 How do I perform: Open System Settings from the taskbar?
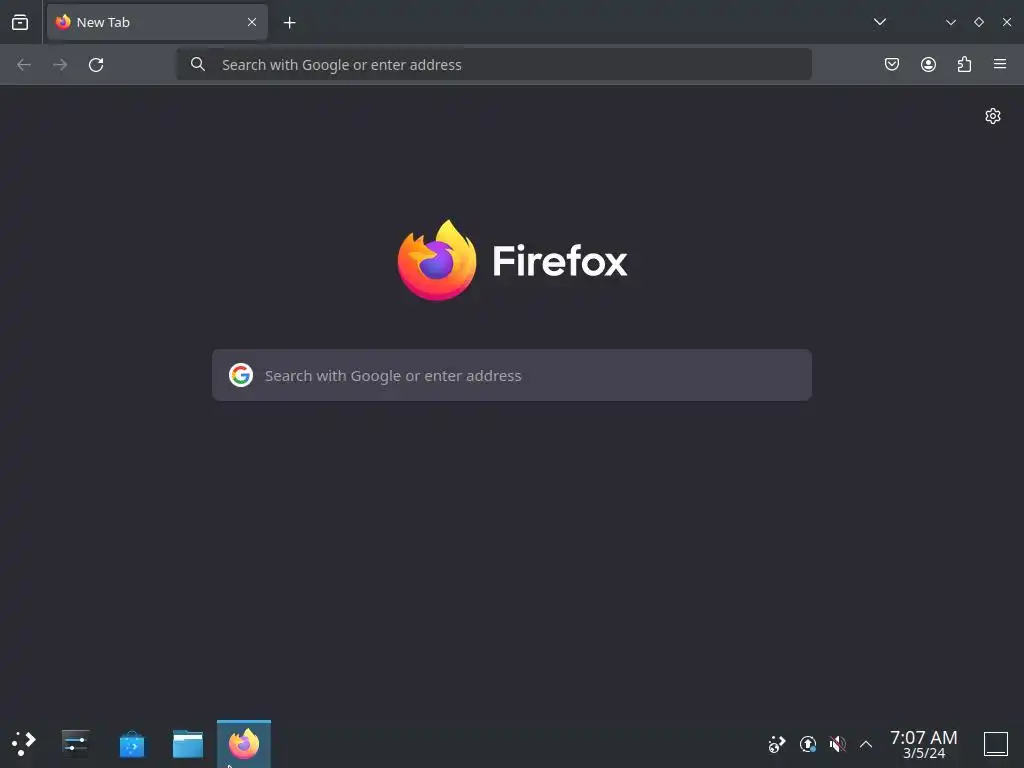(76, 743)
